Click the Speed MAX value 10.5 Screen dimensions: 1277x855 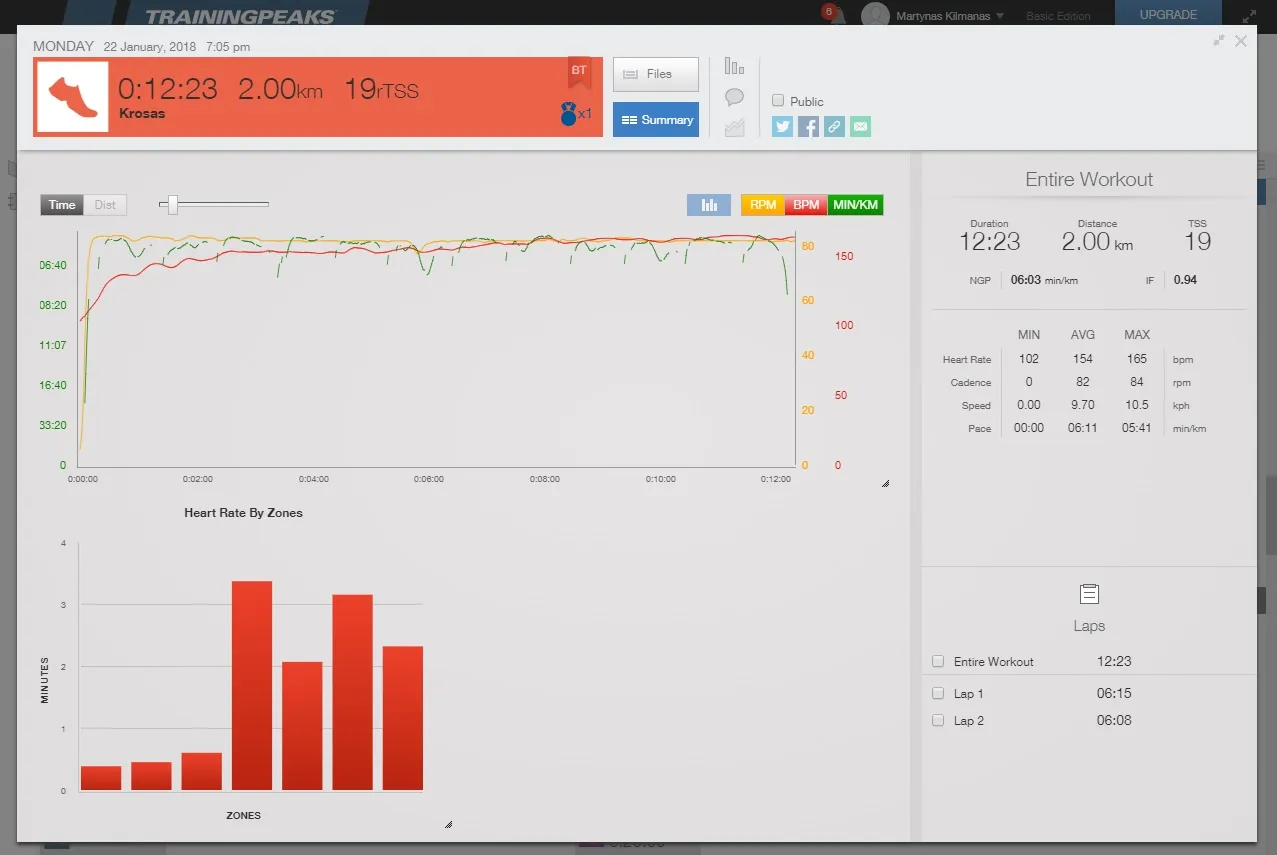1137,405
